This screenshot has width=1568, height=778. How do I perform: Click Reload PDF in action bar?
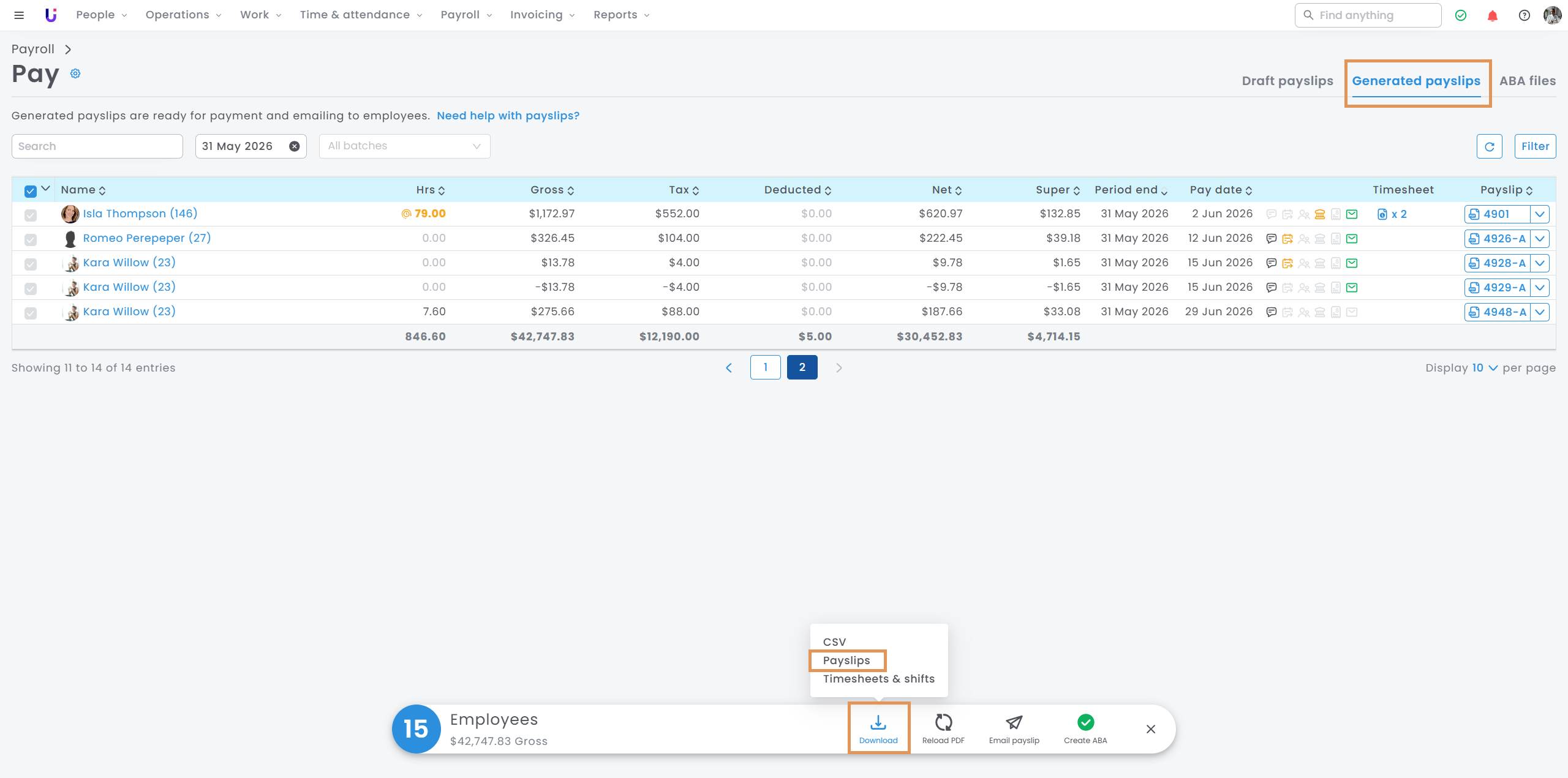point(943,728)
